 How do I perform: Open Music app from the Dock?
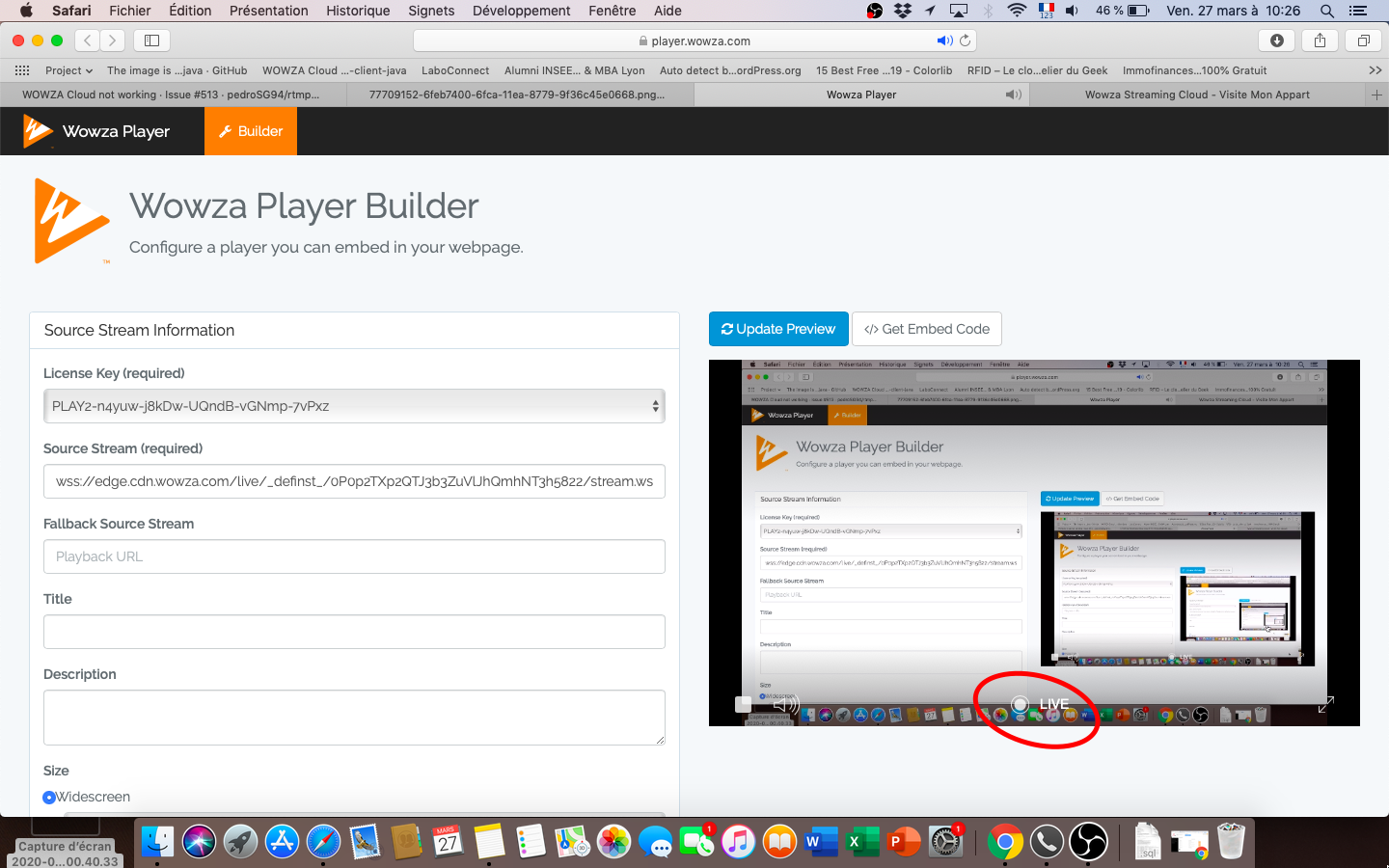click(x=738, y=842)
